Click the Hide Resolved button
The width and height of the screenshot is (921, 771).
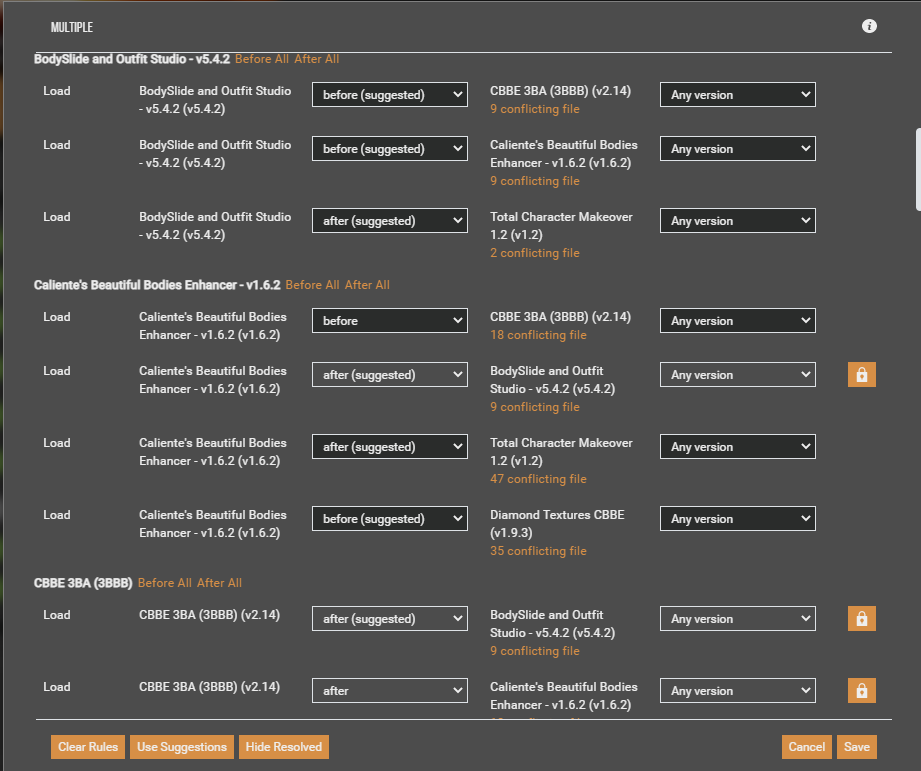coord(284,747)
